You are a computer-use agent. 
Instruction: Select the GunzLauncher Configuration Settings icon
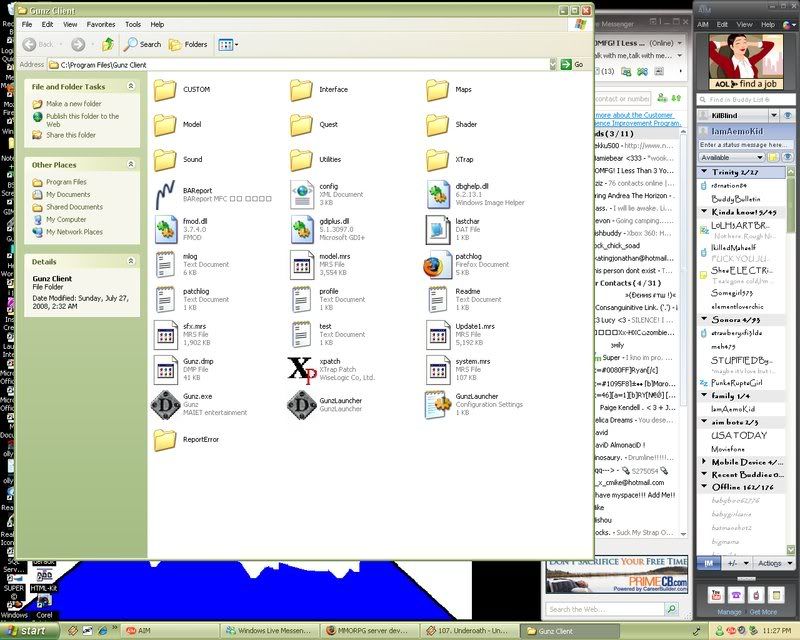pos(438,405)
